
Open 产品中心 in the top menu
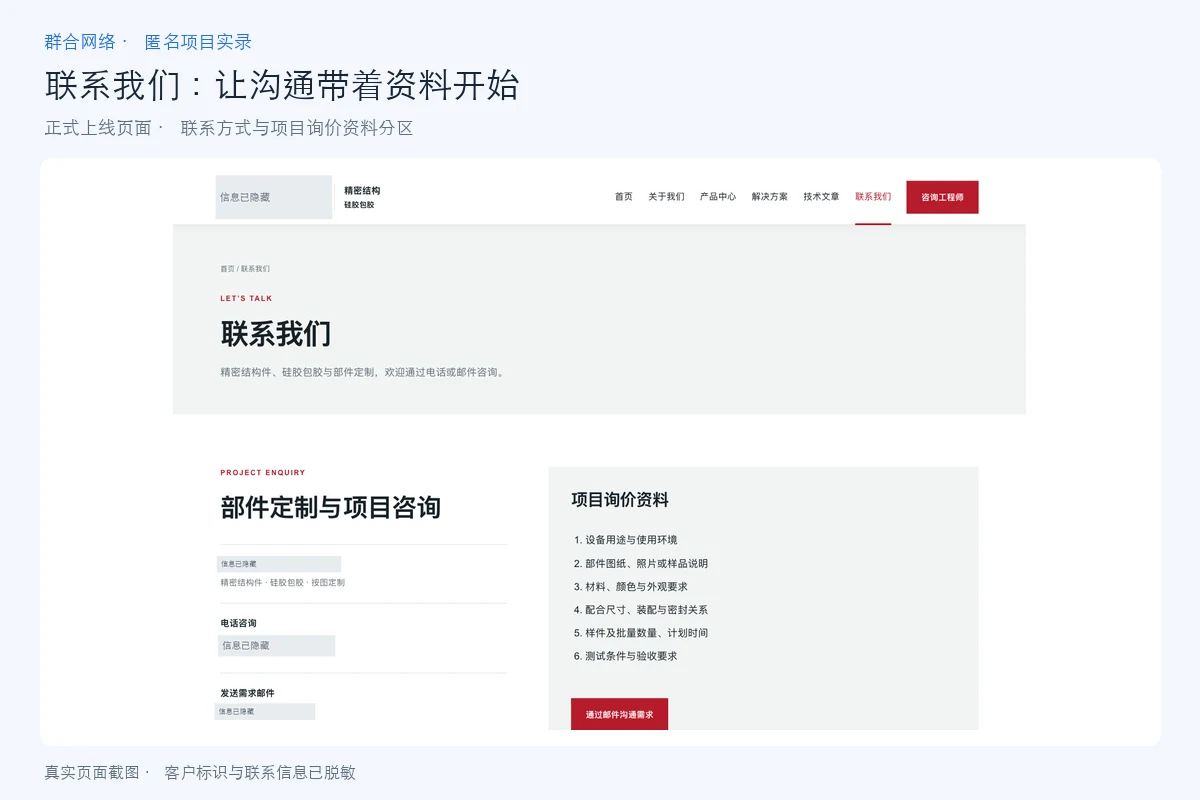click(x=718, y=197)
